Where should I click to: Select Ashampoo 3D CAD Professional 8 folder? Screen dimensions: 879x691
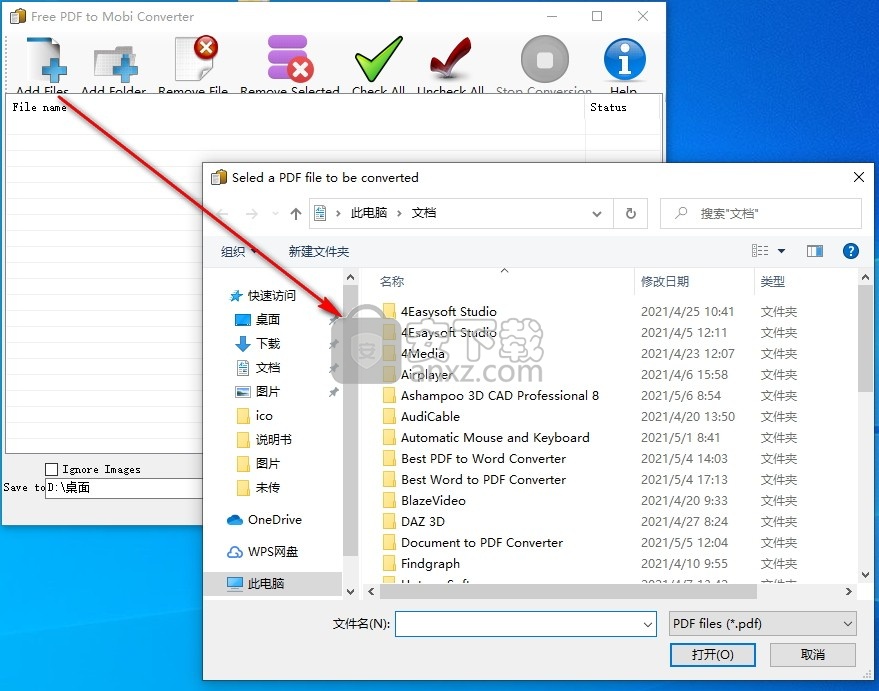(499, 396)
